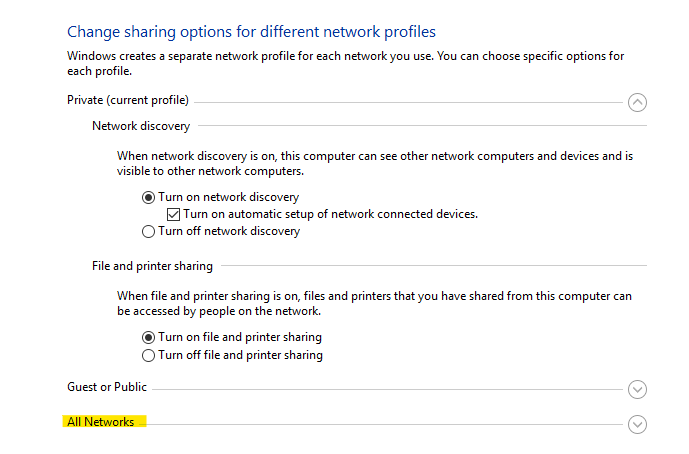Click the File and printer sharing heading
This screenshot has width=689, height=454.
pos(152,266)
